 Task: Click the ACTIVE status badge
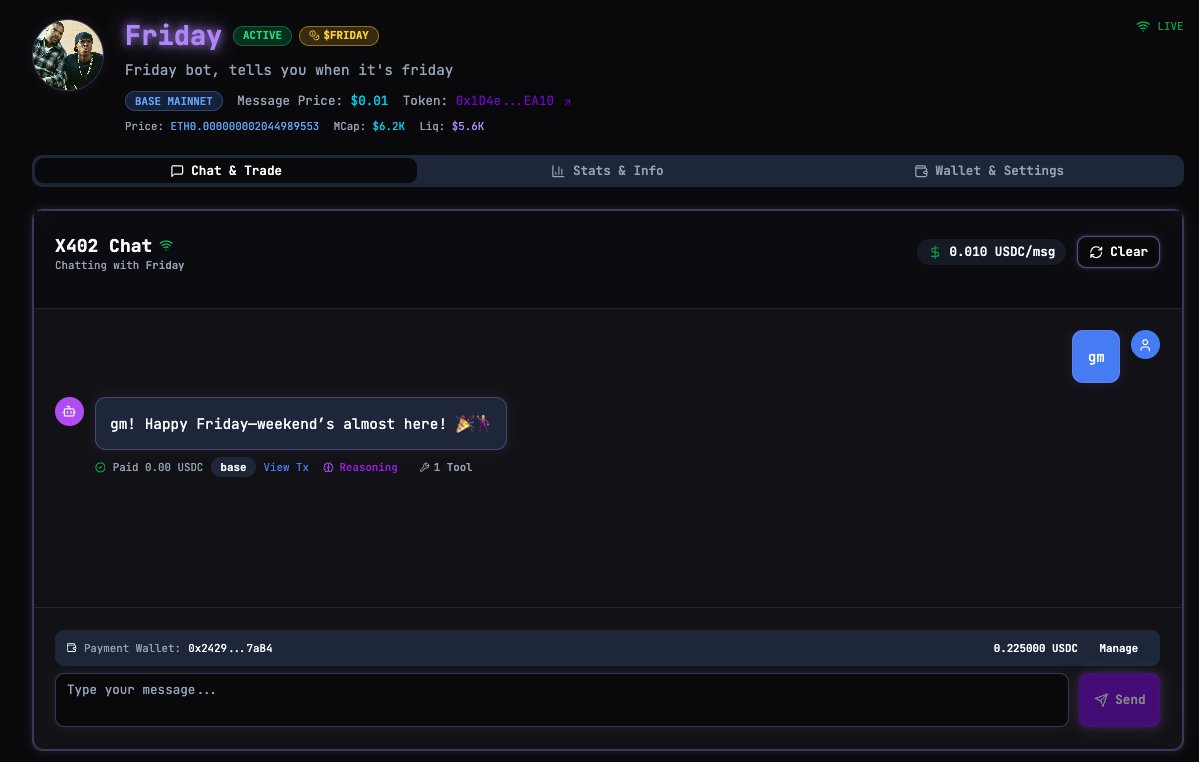262,35
